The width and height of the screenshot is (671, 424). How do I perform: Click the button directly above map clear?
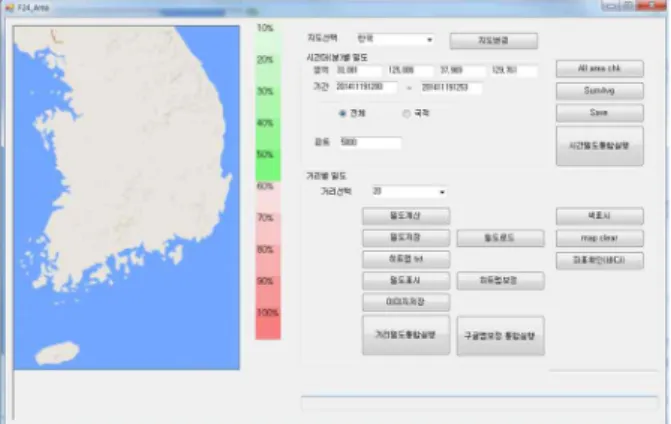click(x=600, y=216)
